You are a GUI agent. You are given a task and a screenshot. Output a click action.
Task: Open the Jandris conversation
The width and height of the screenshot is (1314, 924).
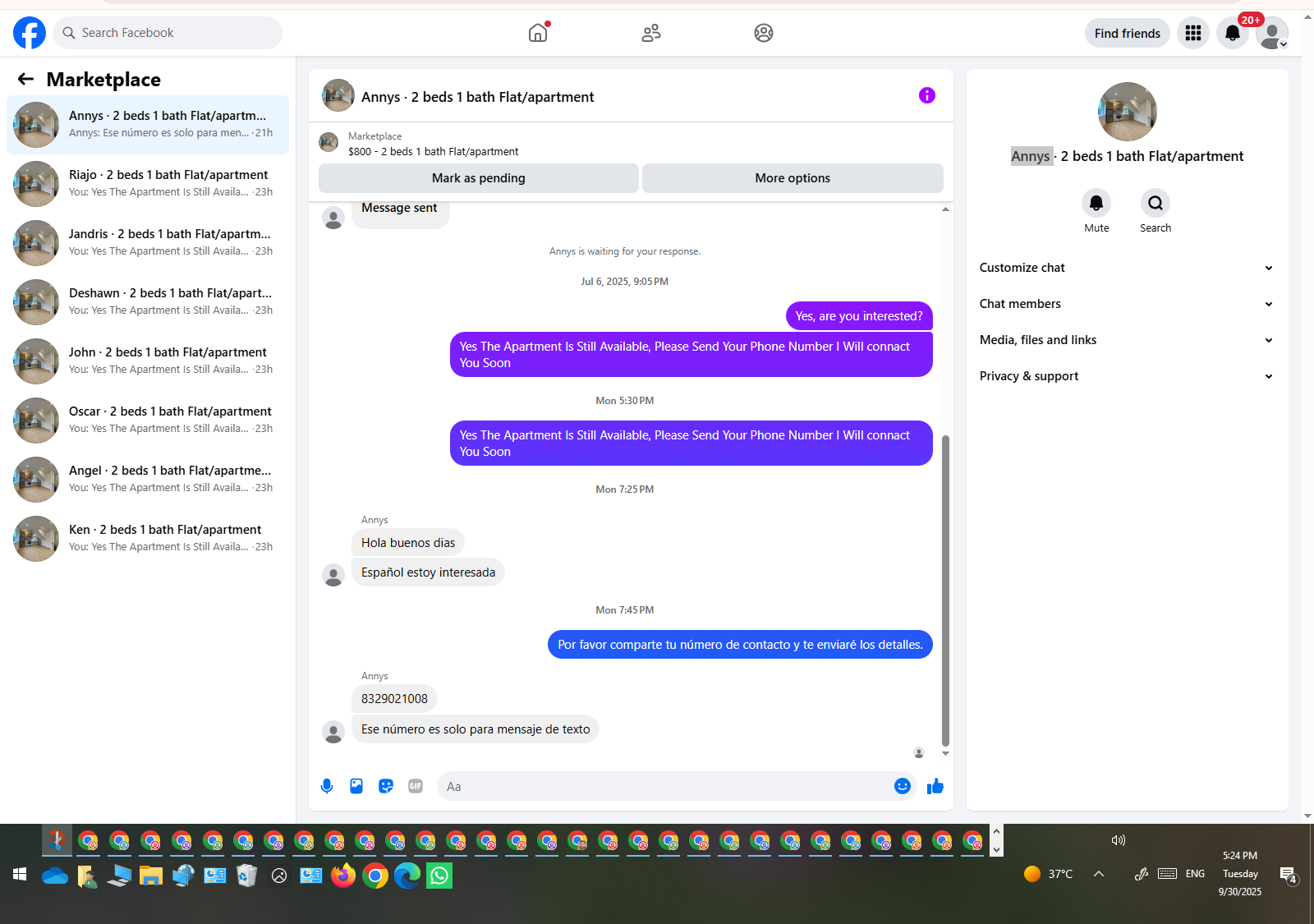(x=148, y=243)
